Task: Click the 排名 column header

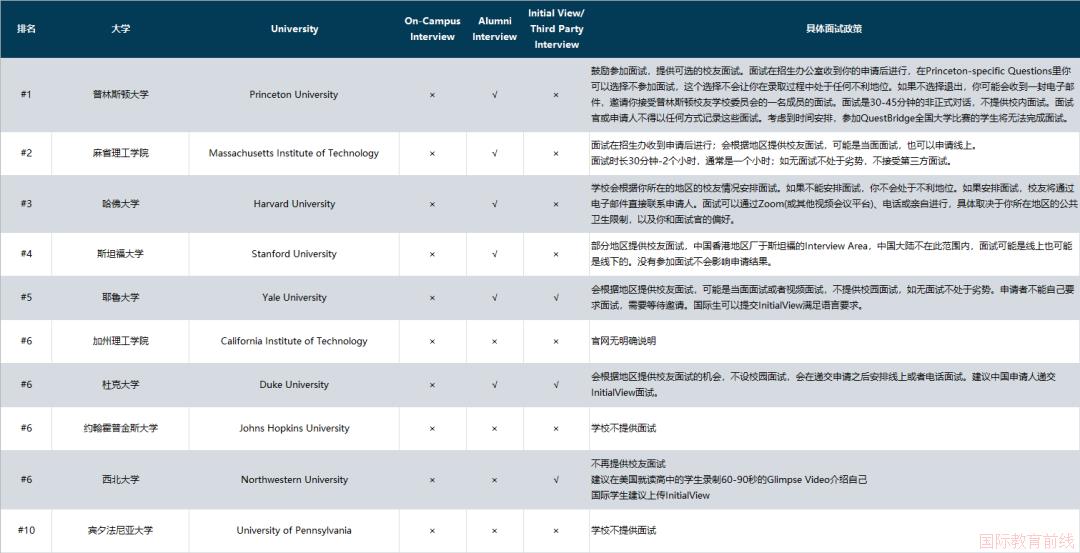Action: tap(26, 29)
